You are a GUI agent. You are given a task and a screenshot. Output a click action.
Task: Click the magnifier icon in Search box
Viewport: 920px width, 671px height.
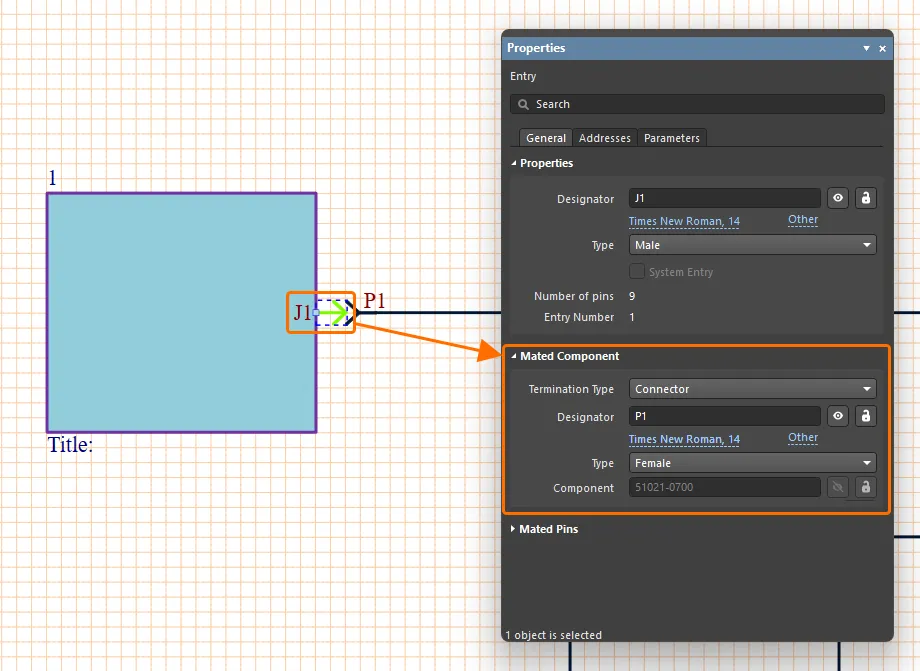523,104
